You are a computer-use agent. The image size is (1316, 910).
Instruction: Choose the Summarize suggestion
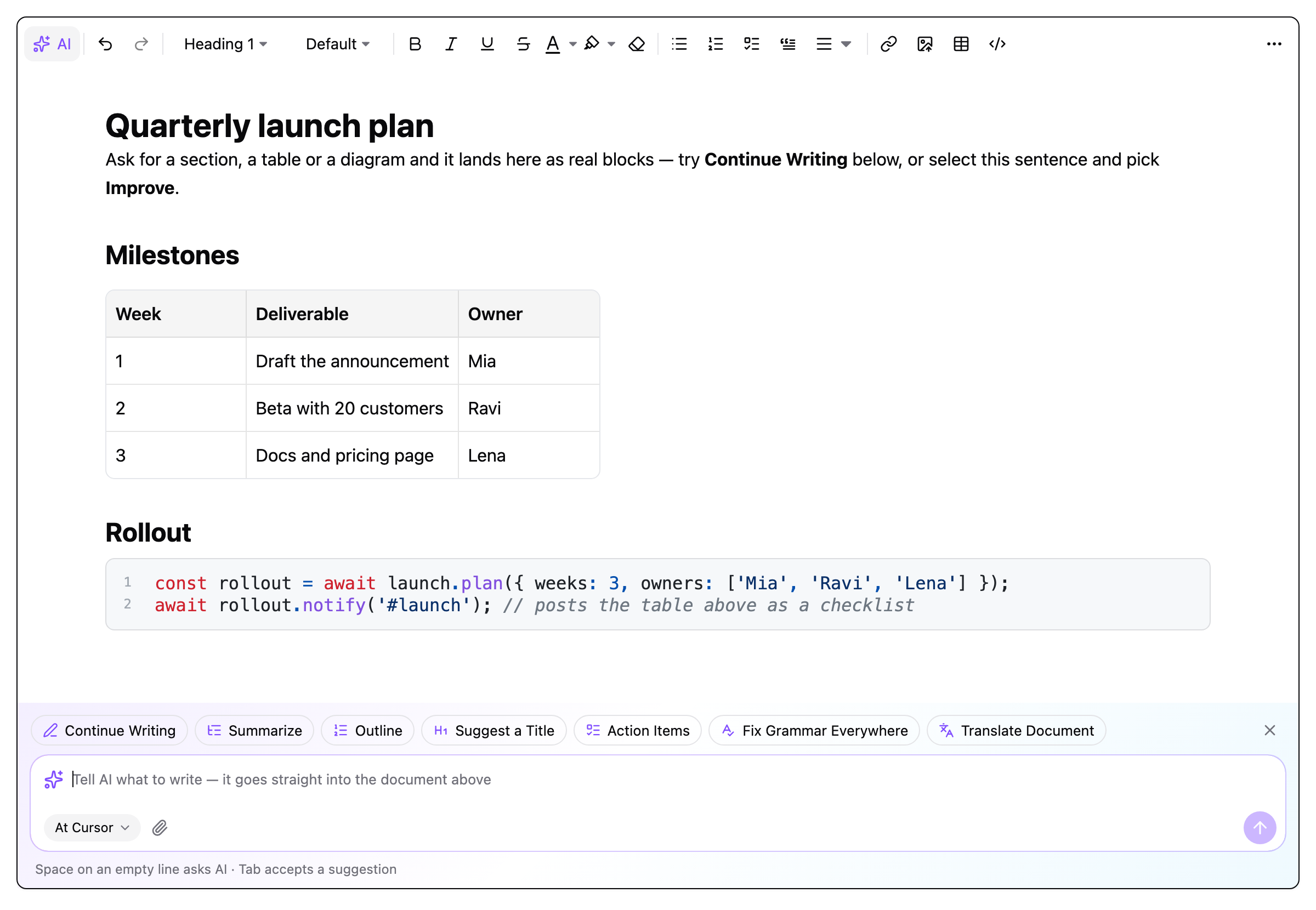(254, 730)
